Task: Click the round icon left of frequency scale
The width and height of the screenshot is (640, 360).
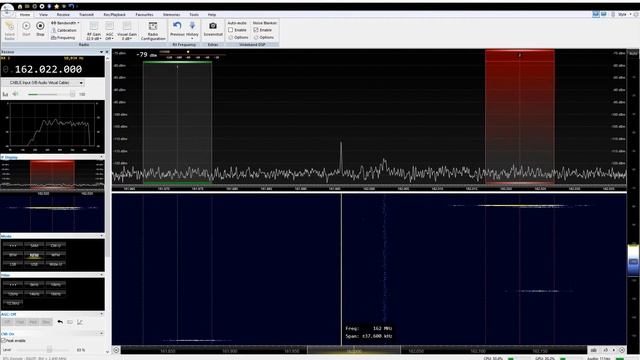Action: pos(116,350)
